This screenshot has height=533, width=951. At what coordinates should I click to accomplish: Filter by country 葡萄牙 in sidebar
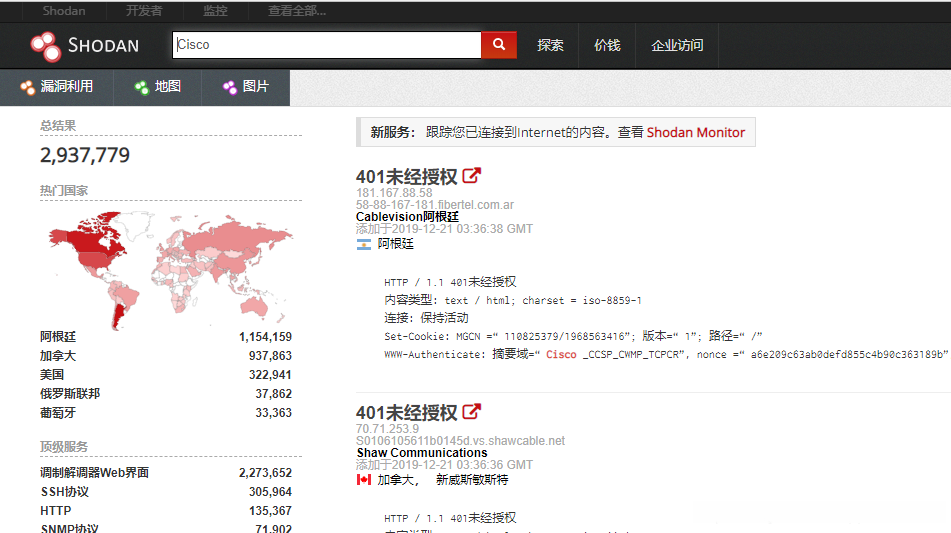(x=58, y=413)
